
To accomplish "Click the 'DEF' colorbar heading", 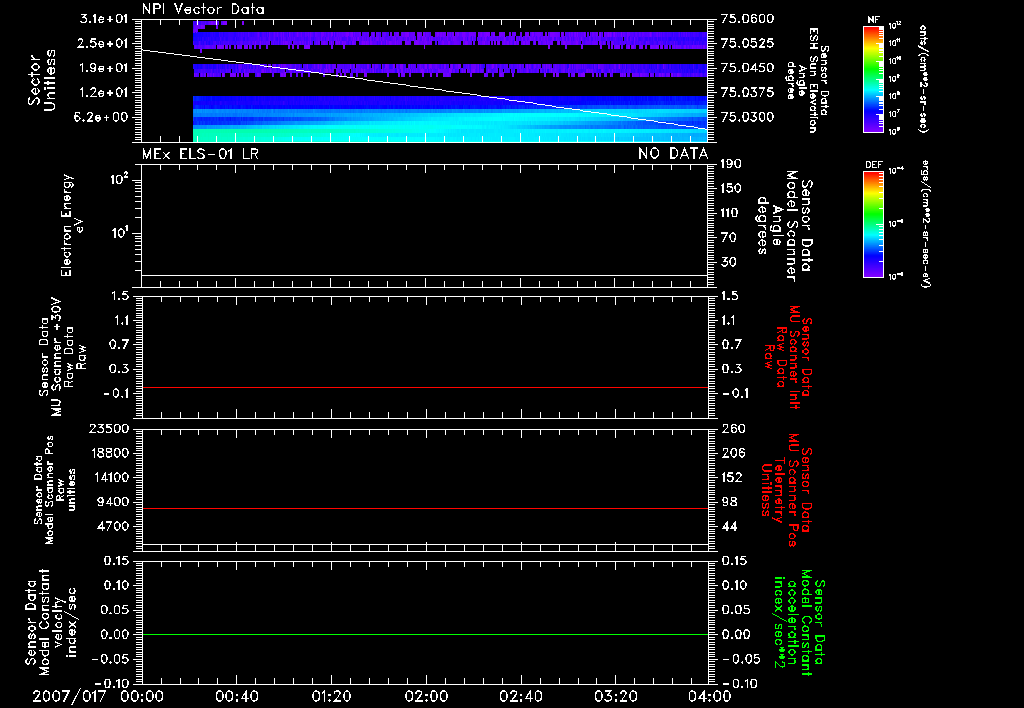I will click(873, 165).
